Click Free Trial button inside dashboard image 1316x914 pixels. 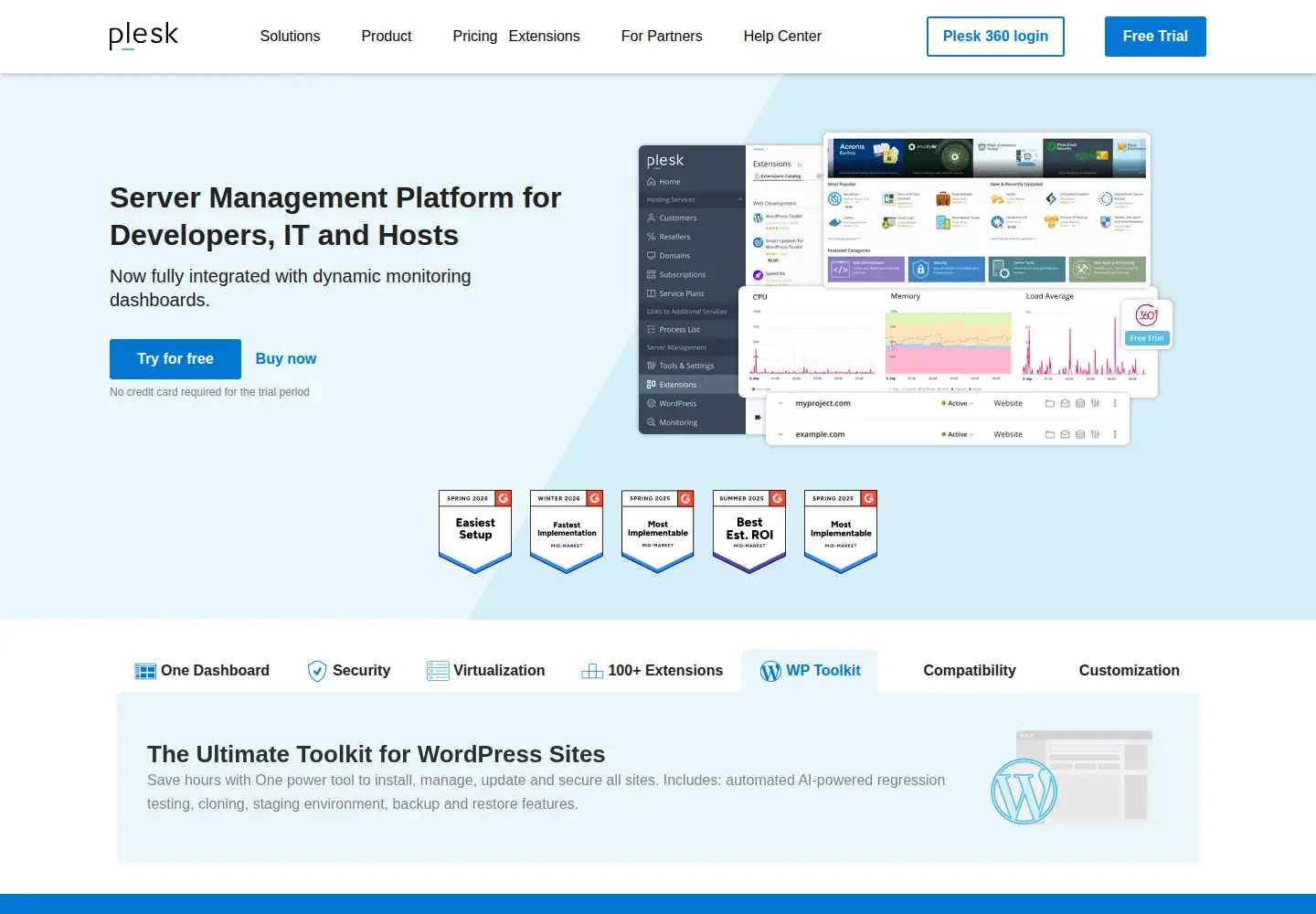(1147, 338)
